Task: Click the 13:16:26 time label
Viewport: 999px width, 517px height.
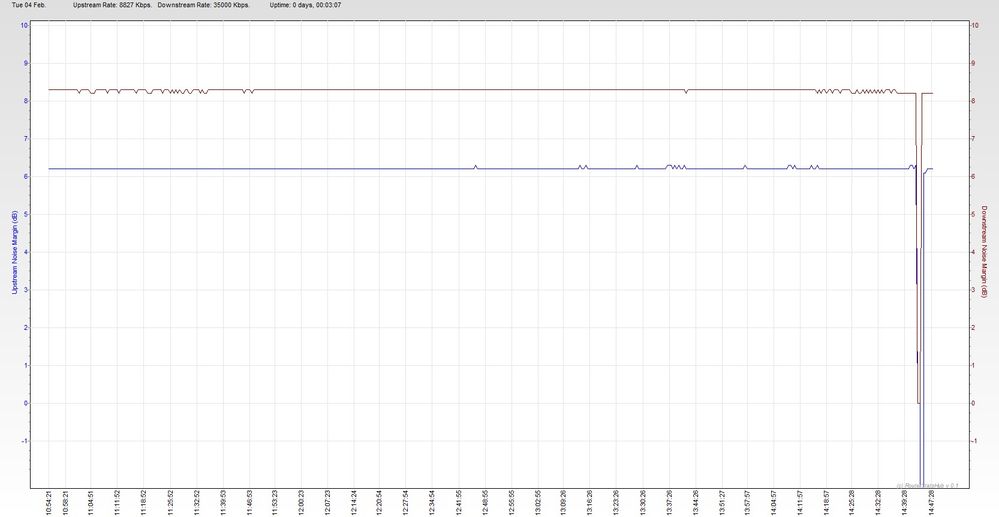Action: coord(589,503)
